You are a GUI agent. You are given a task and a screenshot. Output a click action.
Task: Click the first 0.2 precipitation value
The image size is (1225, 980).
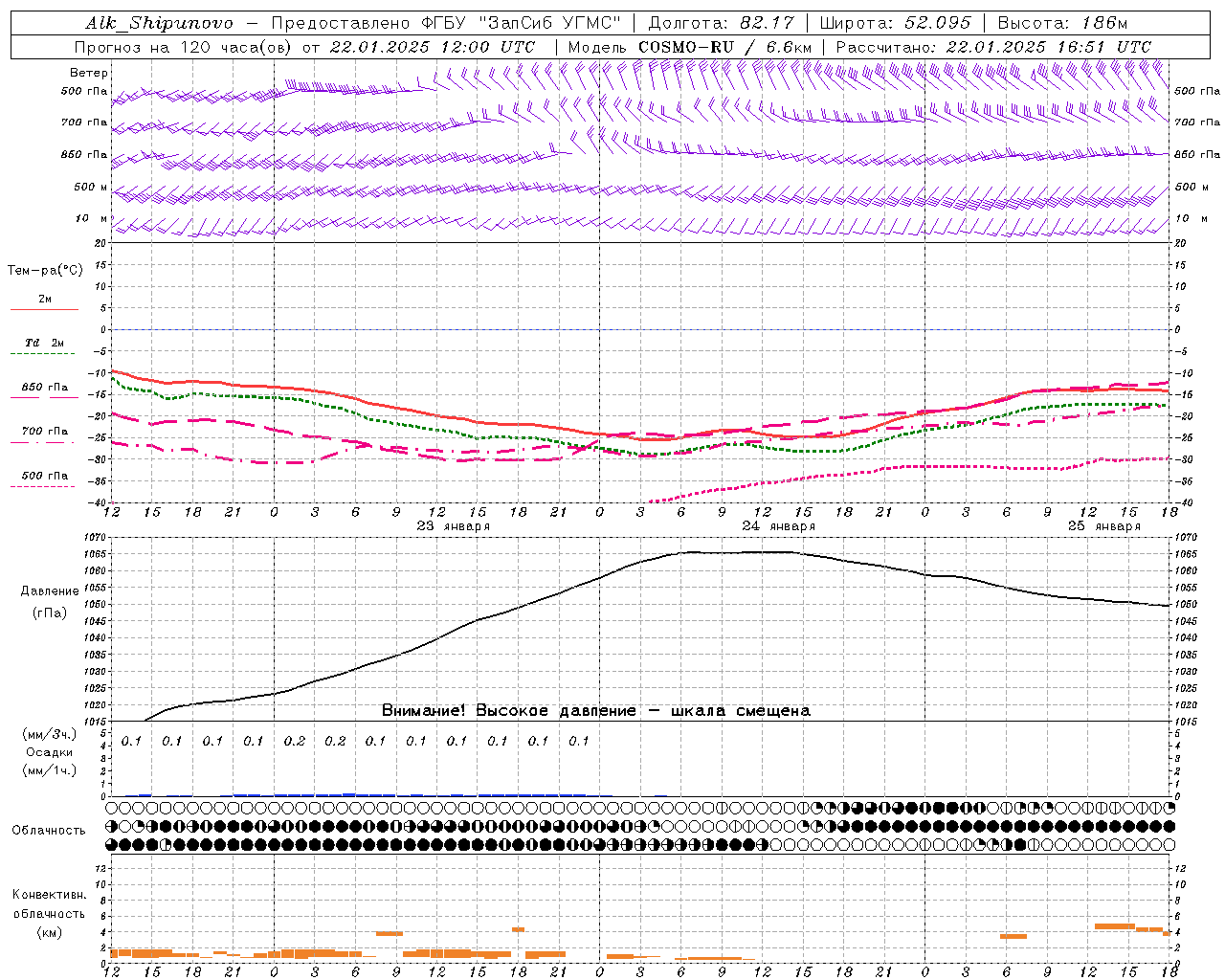pos(294,741)
